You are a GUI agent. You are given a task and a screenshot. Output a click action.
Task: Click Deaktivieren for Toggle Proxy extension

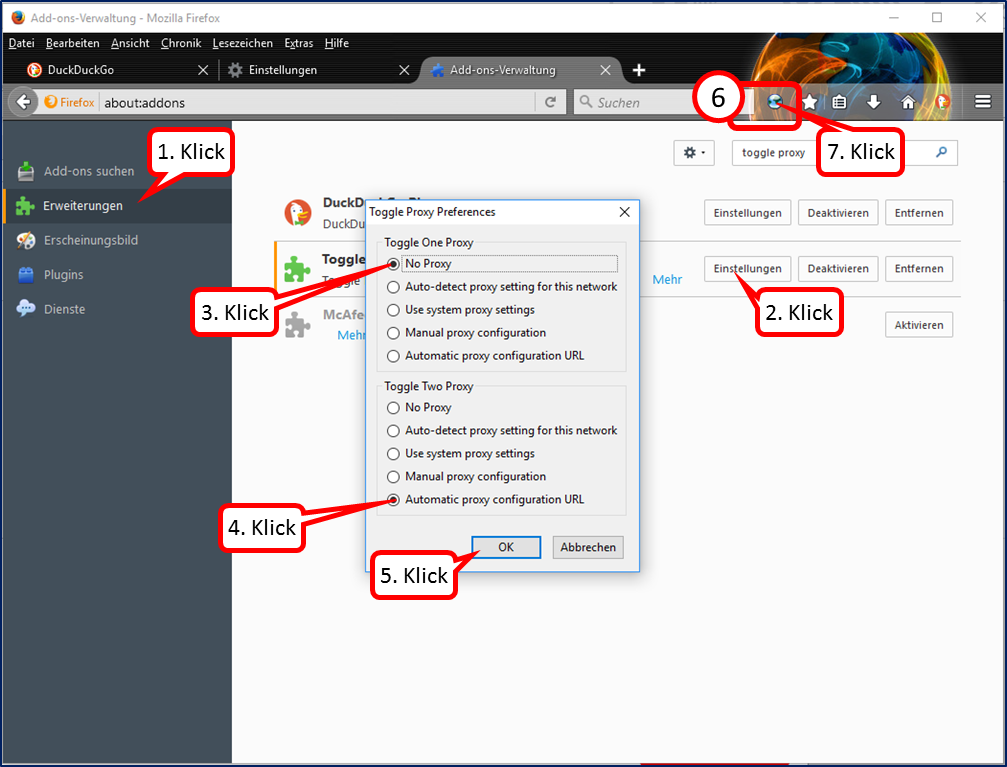(838, 269)
